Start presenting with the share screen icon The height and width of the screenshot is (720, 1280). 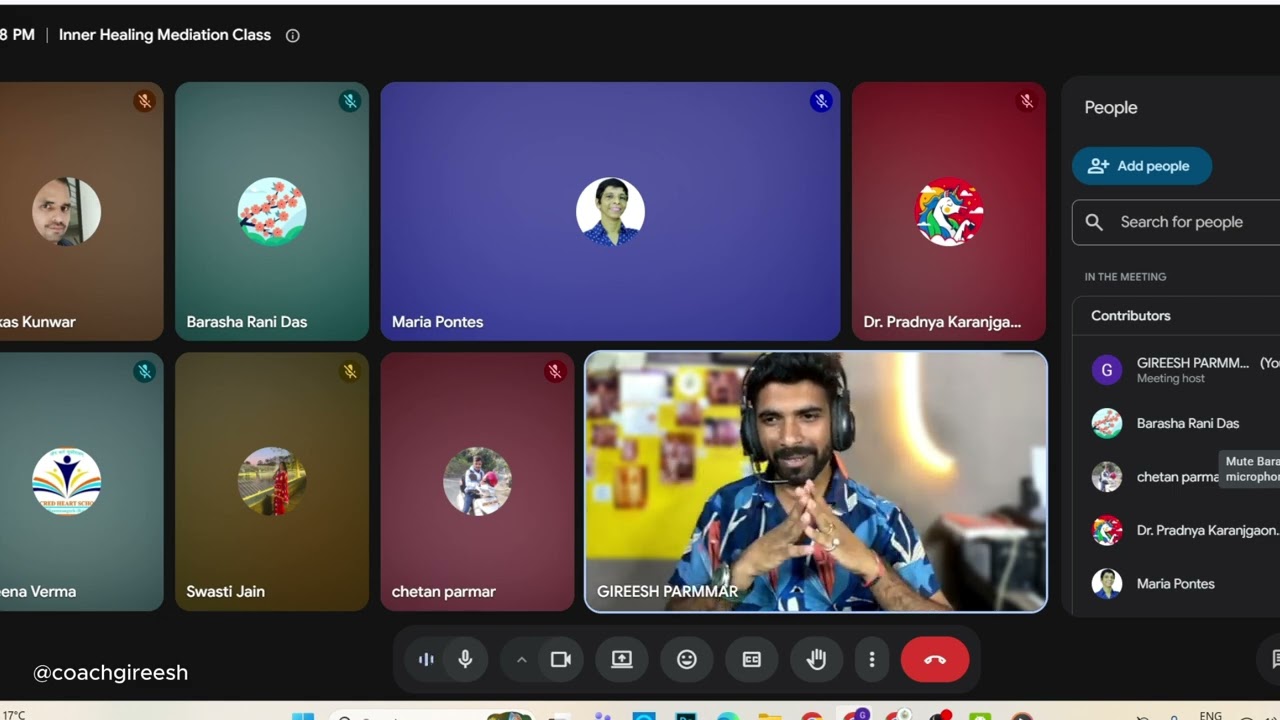pos(622,659)
